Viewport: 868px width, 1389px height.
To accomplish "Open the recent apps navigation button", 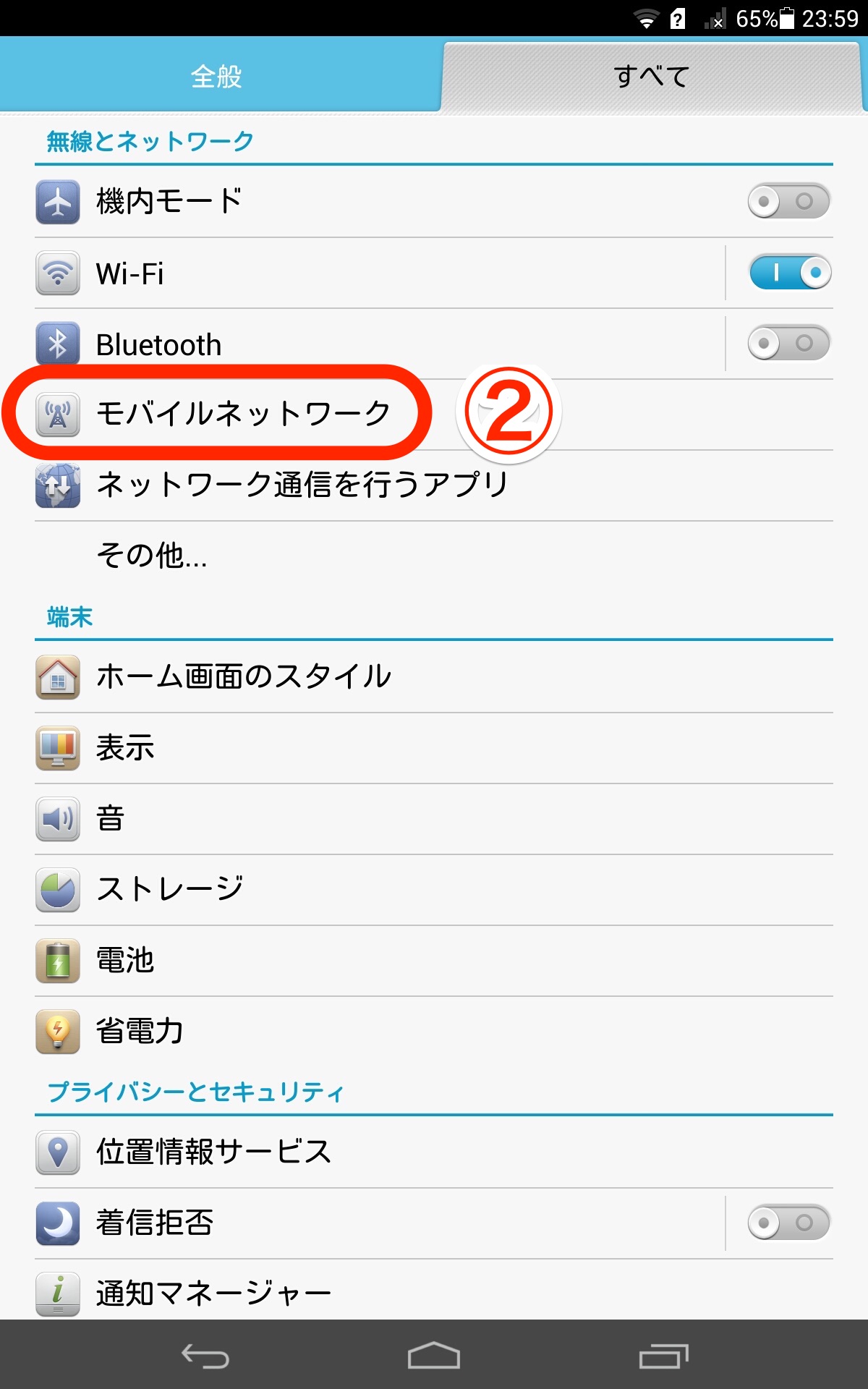I will pyautogui.click(x=663, y=1356).
